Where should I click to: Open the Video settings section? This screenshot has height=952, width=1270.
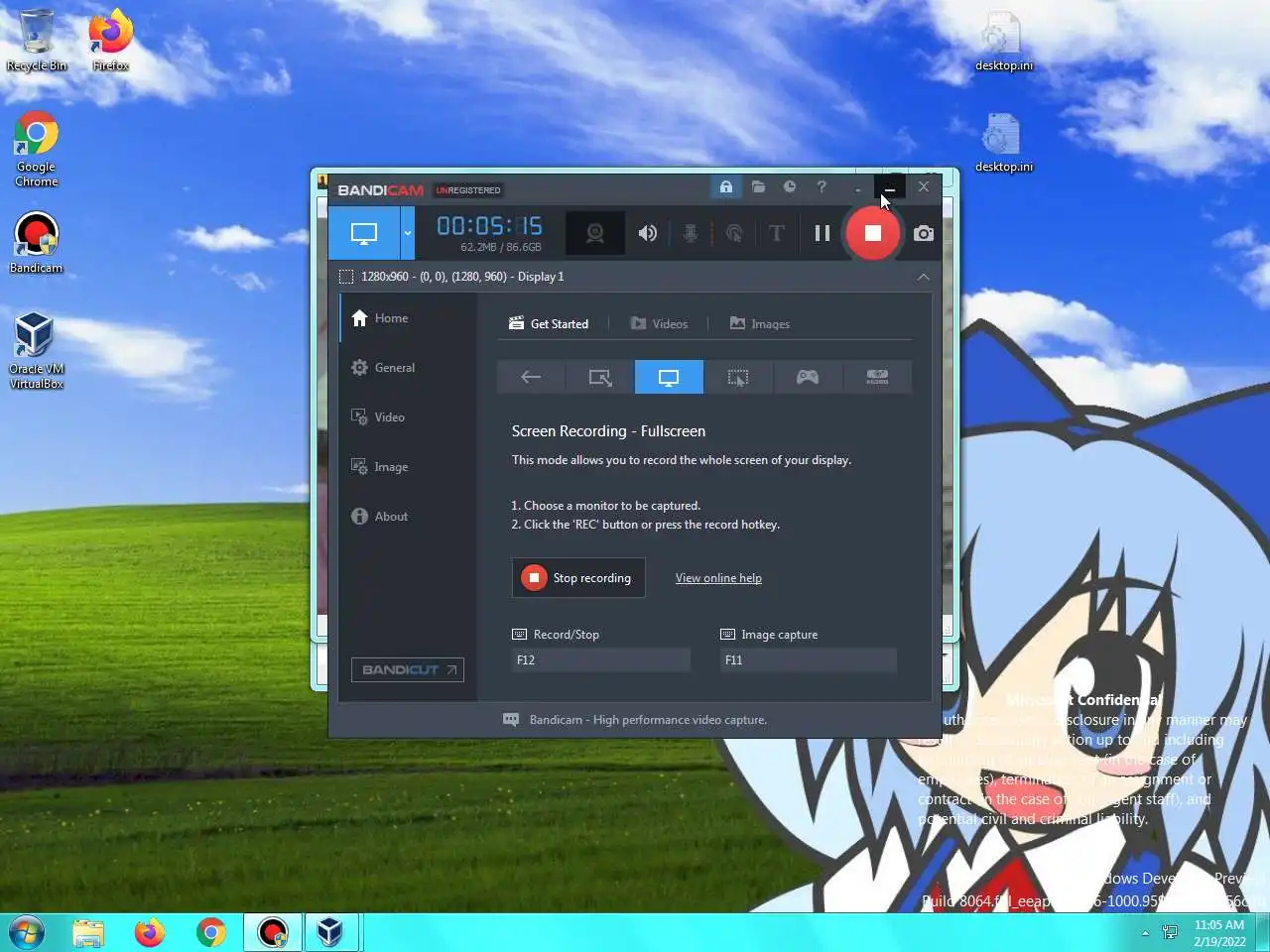(x=408, y=417)
